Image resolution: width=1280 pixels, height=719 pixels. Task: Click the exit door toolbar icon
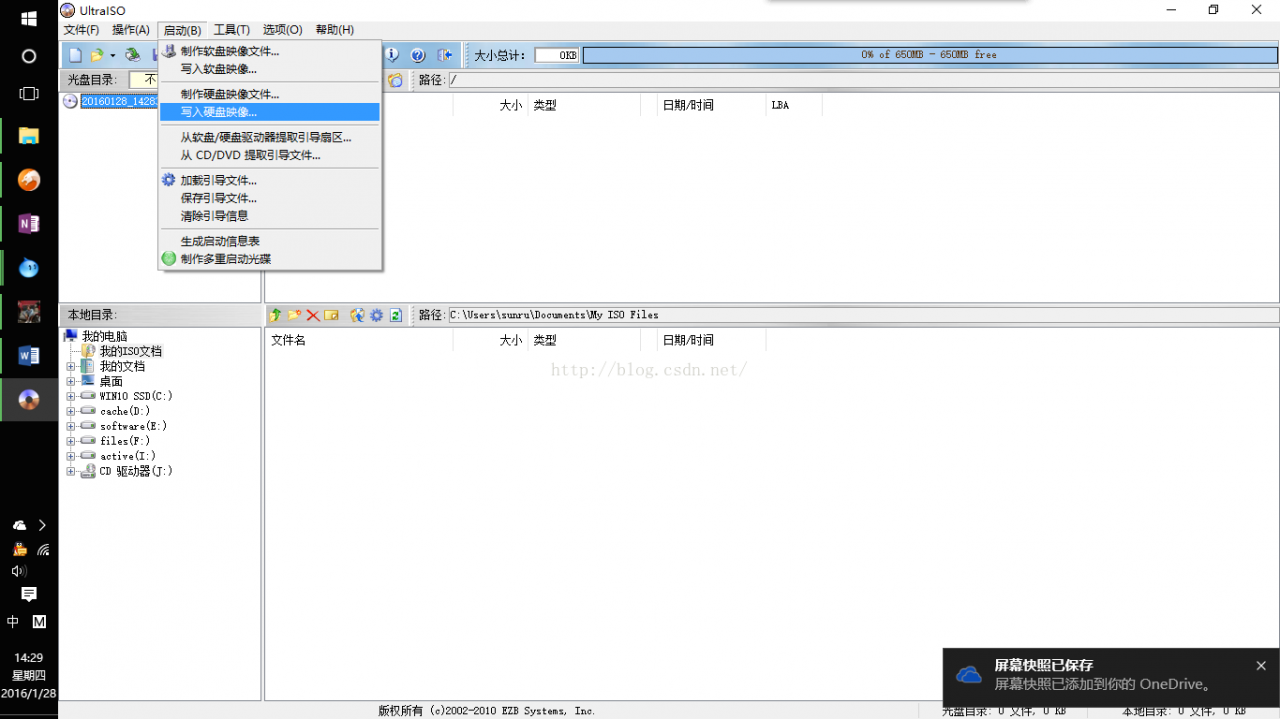[445, 55]
